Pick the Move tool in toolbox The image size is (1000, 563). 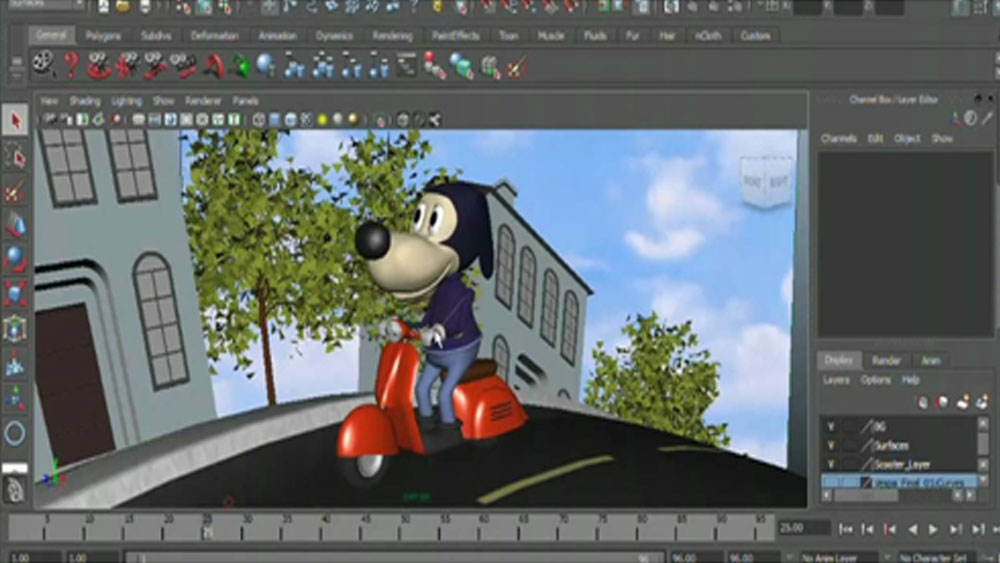pos(15,224)
